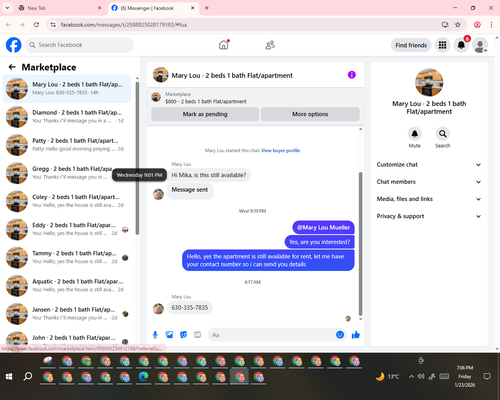Screen dimensions: 500x400
Task: Open the Coley conversation
Action: [67, 201]
